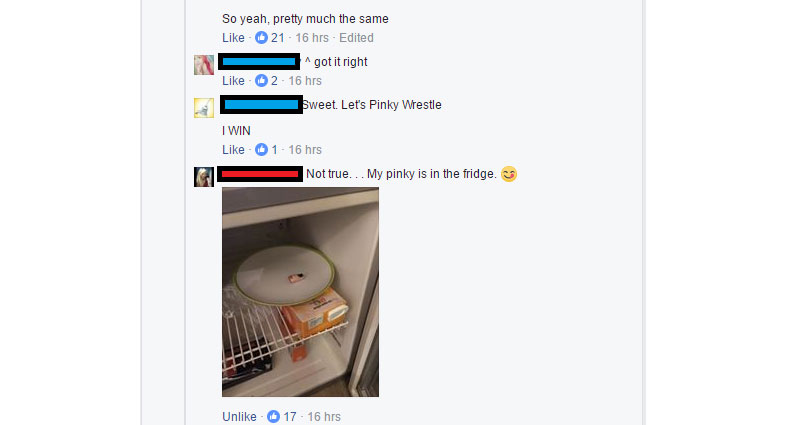Unlike the pinky in the fridge comment
The image size is (790, 425).
pyautogui.click(x=239, y=416)
